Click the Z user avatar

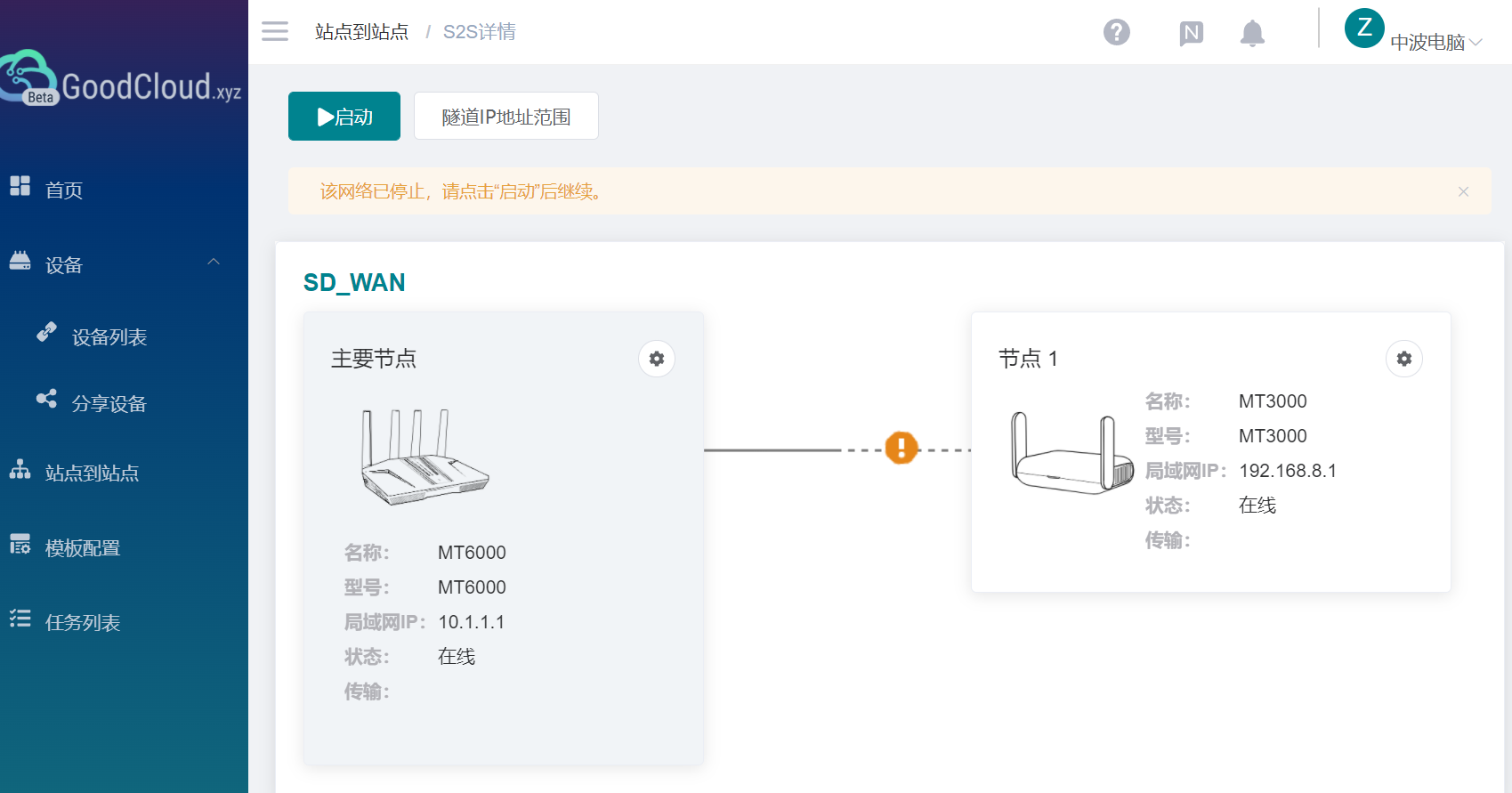1363,28
